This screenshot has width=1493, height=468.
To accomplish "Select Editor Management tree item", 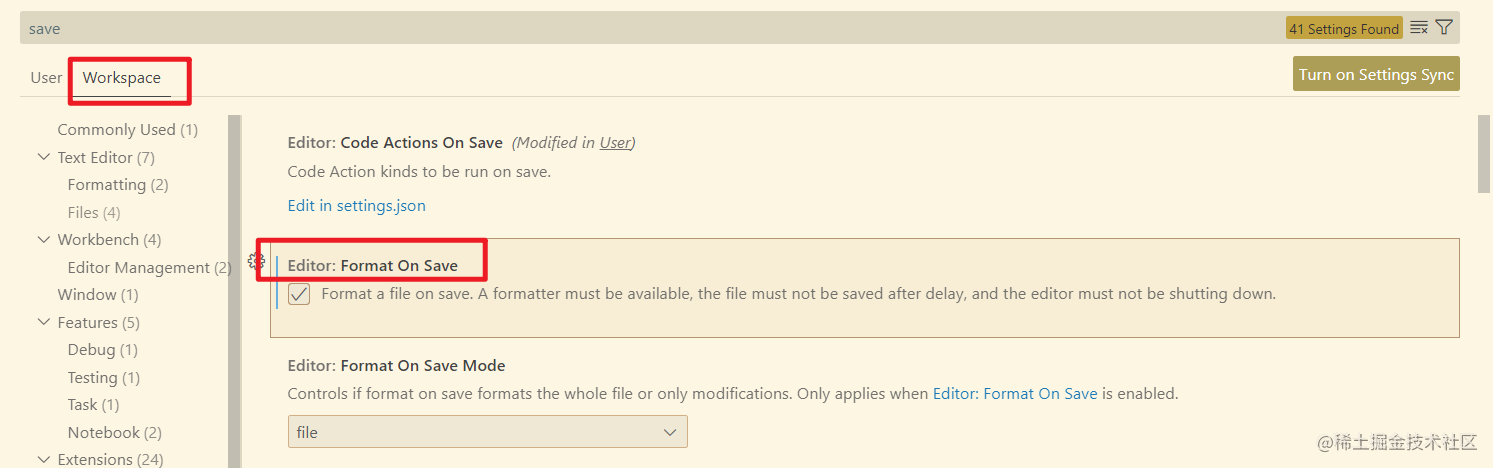I will 149,268.
